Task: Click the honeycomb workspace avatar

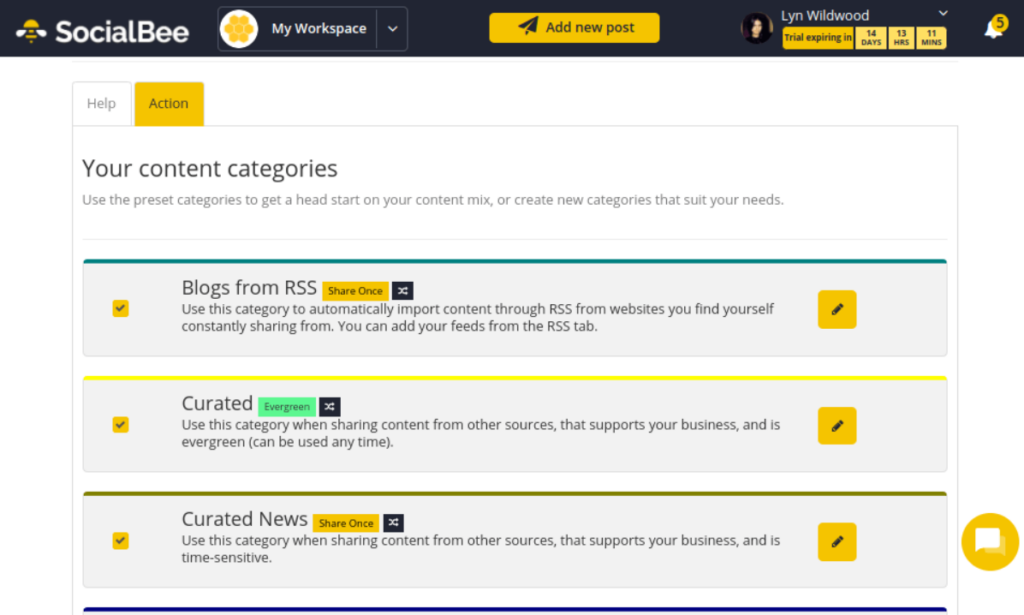Action: (239, 29)
